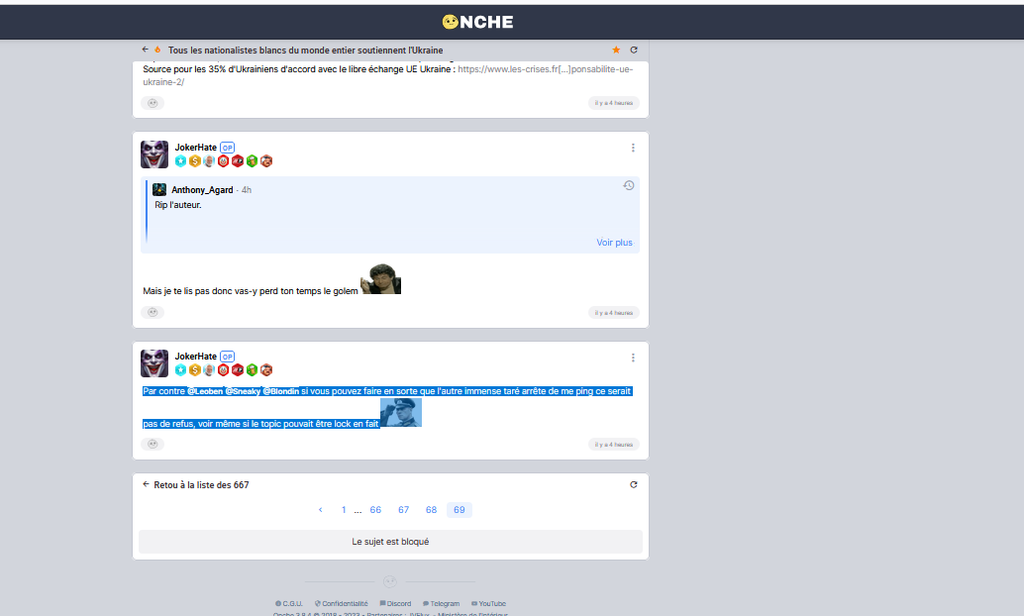Click the topic title about nationalistes blancs and Ukraine
Screen dimensions: 1024x616
306,50
